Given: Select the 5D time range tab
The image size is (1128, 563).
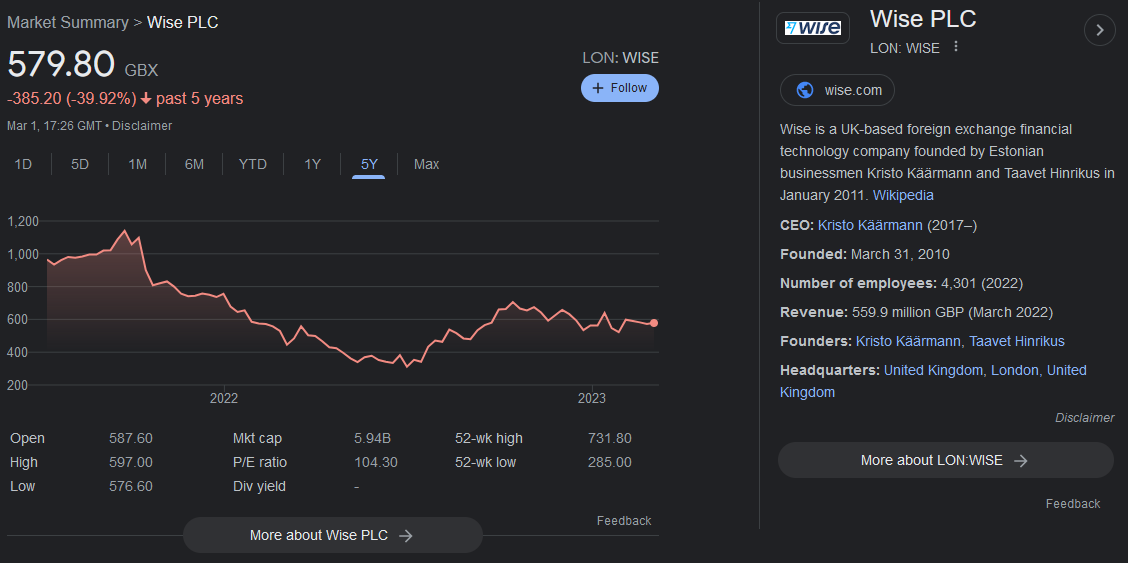Looking at the screenshot, I should click(x=80, y=164).
